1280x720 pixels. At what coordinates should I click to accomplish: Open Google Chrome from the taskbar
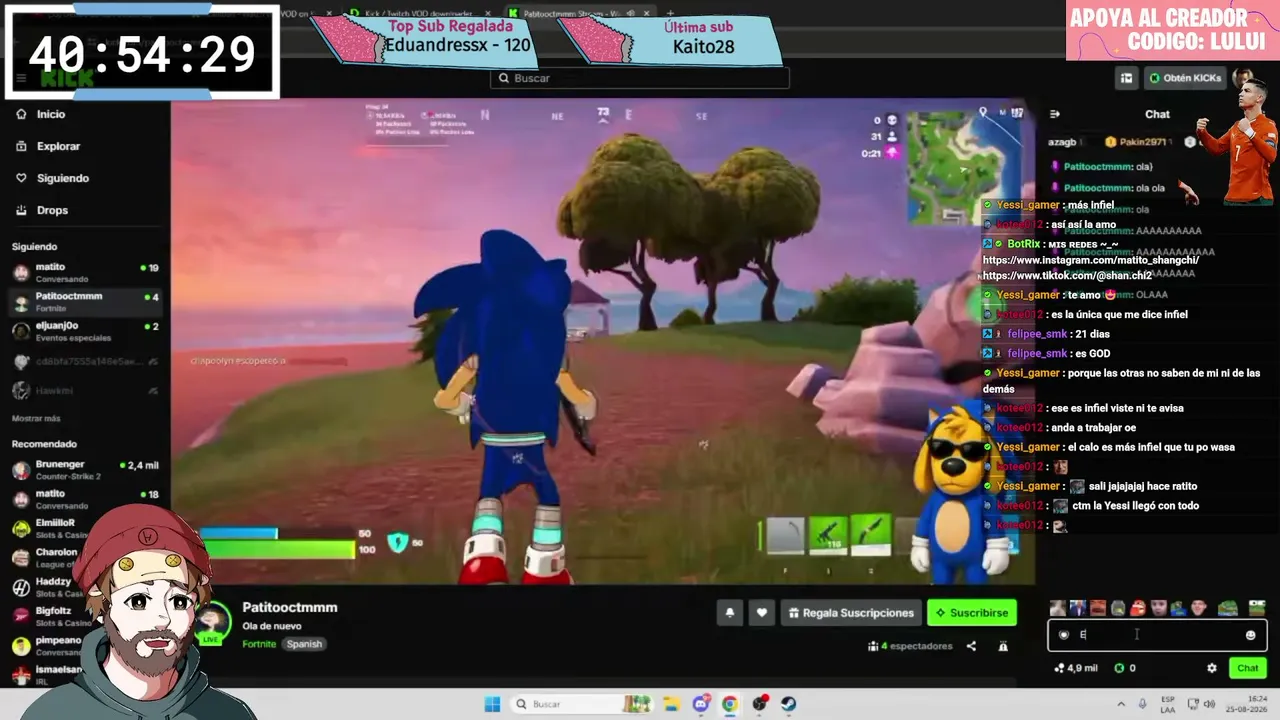[730, 704]
